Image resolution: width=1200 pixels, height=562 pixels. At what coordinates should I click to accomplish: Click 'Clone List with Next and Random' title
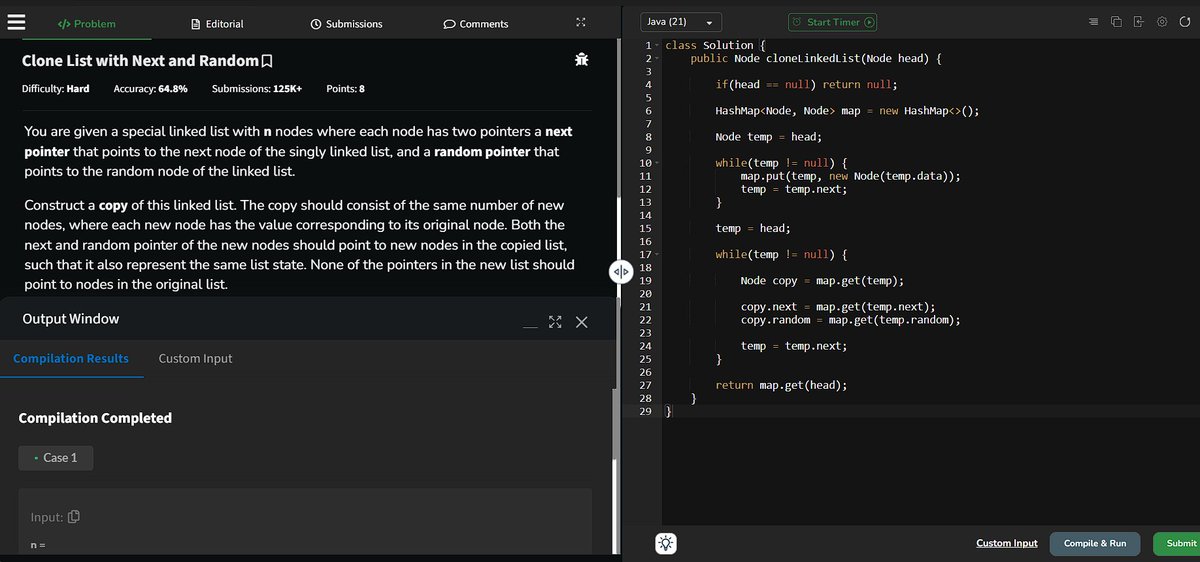(139, 61)
